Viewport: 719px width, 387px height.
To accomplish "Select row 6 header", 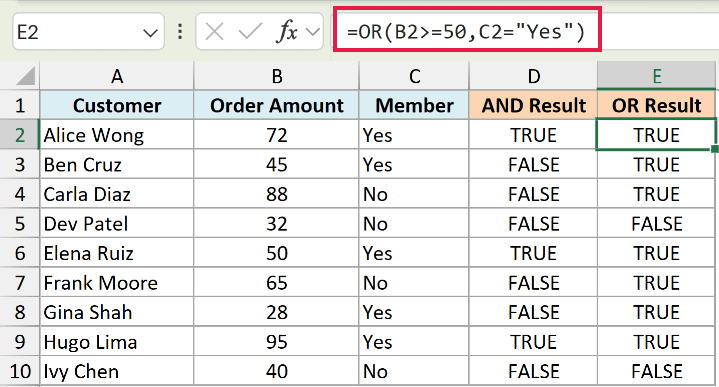I will (20, 253).
